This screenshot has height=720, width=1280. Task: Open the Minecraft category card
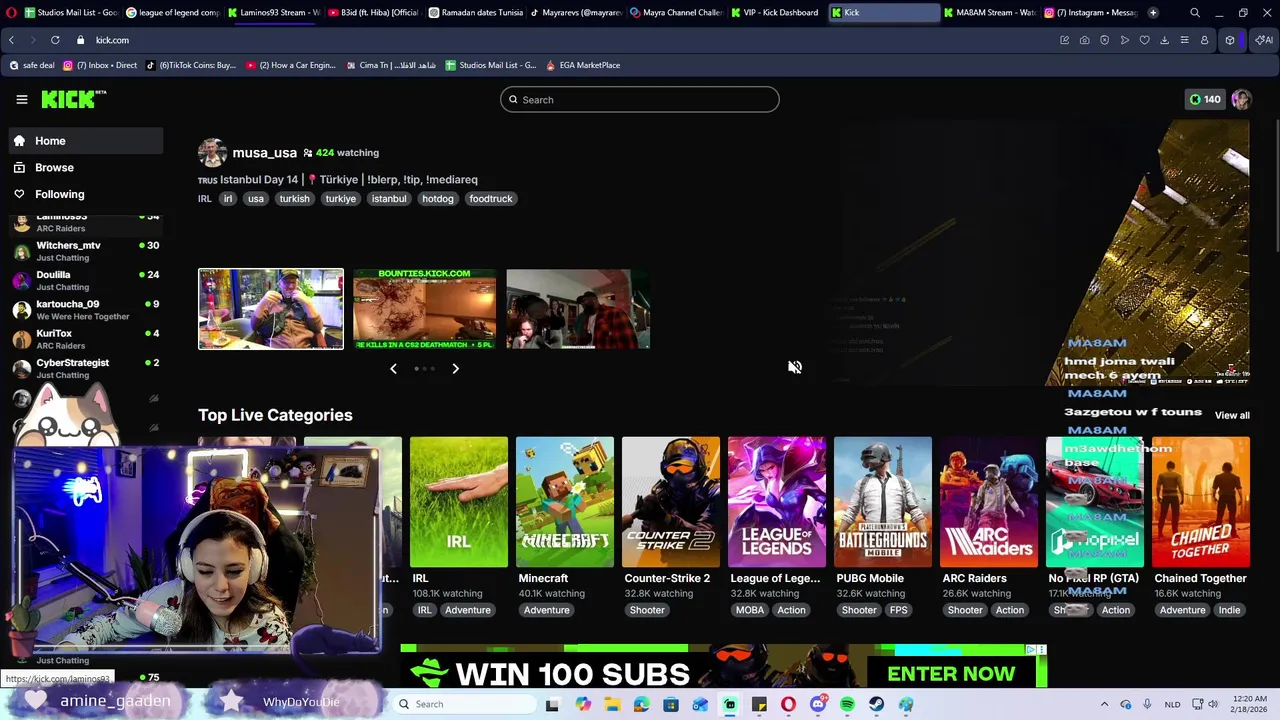point(565,502)
